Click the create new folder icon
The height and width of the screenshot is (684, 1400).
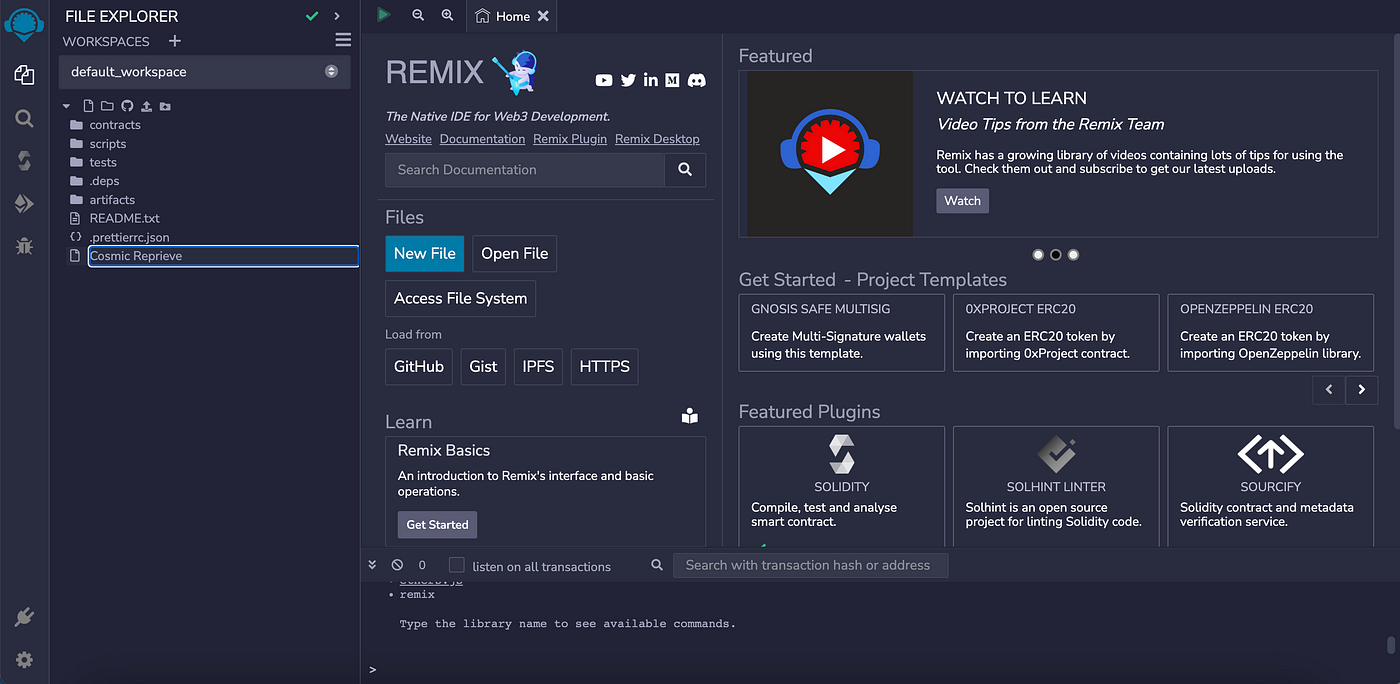107,106
